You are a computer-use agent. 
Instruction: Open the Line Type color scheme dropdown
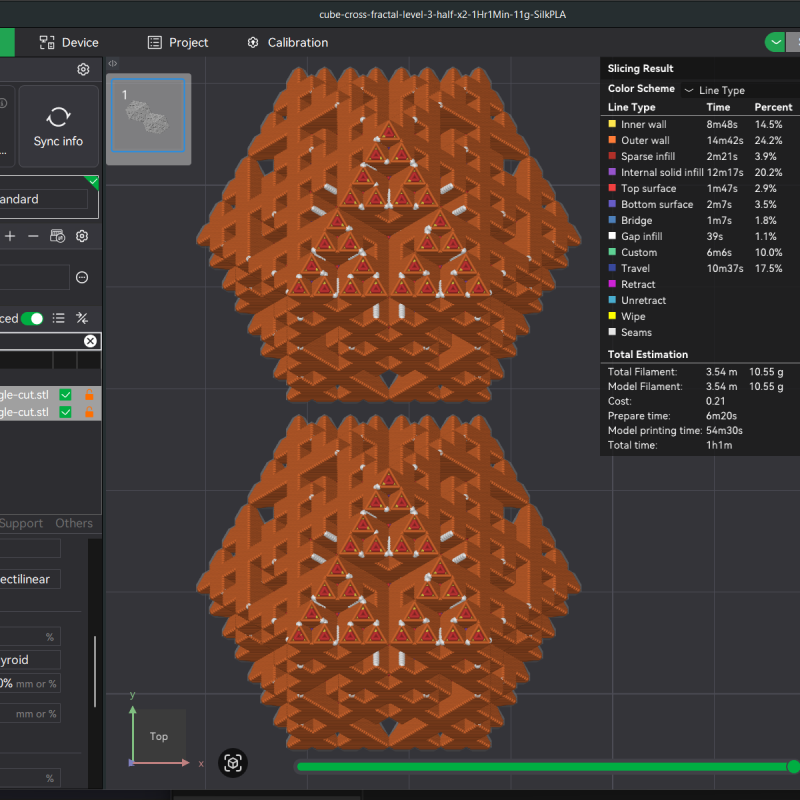(722, 89)
